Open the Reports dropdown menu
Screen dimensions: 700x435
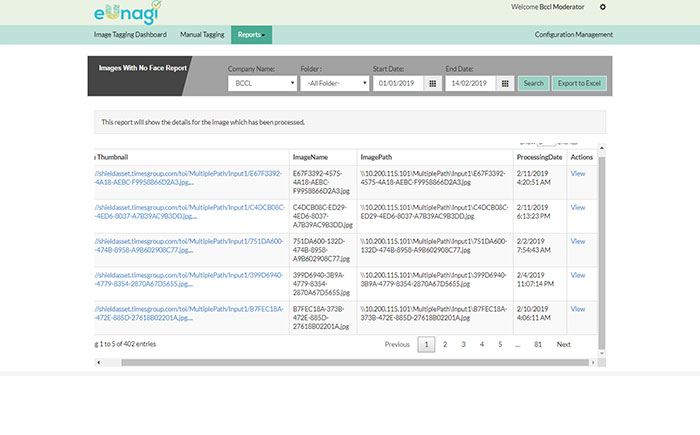point(251,35)
